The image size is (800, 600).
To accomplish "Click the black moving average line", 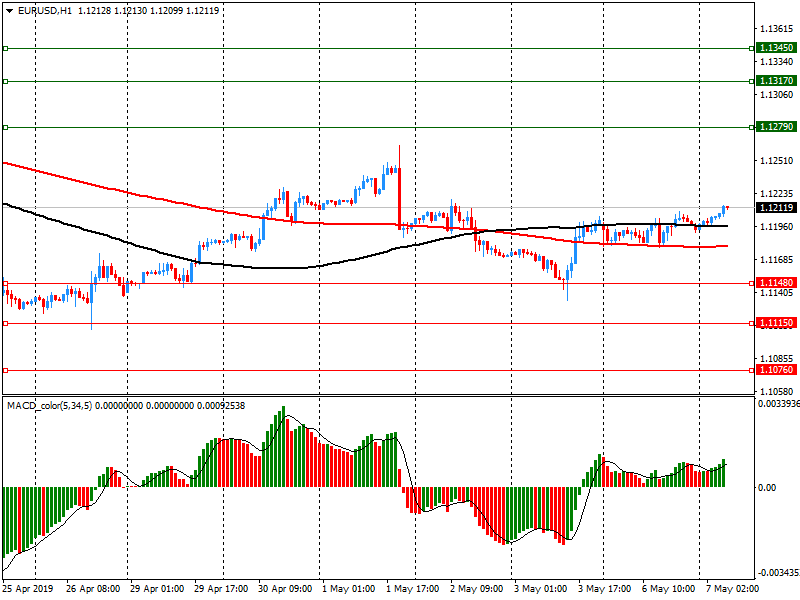I will 102,234.
